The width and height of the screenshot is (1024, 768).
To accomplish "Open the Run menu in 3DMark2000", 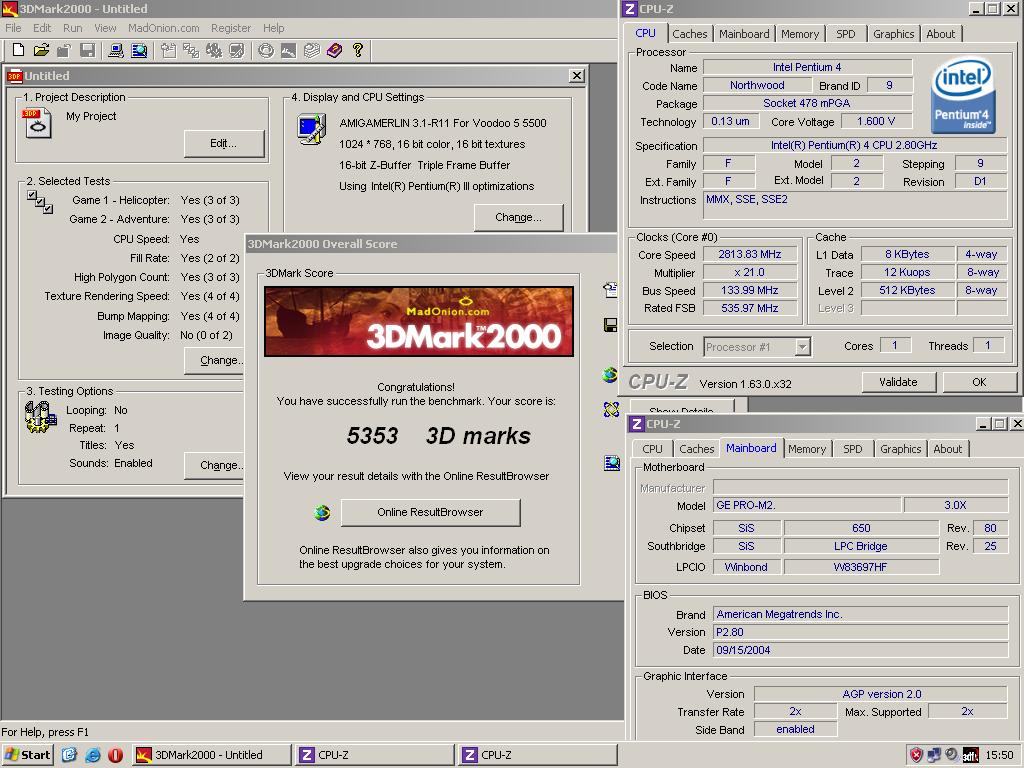I will click(72, 28).
